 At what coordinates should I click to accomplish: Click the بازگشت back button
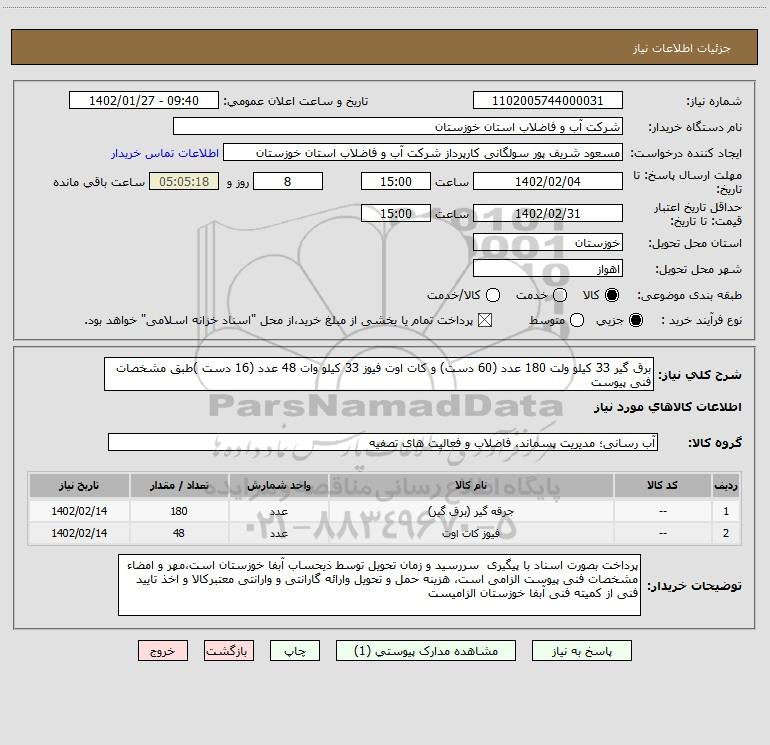click(229, 651)
